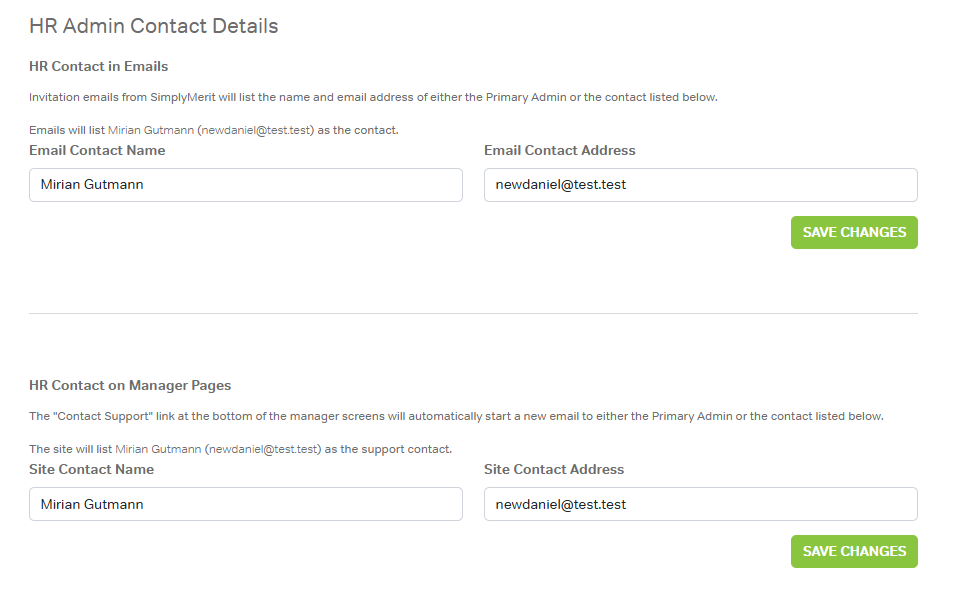The image size is (953, 600).
Task: Save changes for HR Contact in Emails
Action: (853, 232)
